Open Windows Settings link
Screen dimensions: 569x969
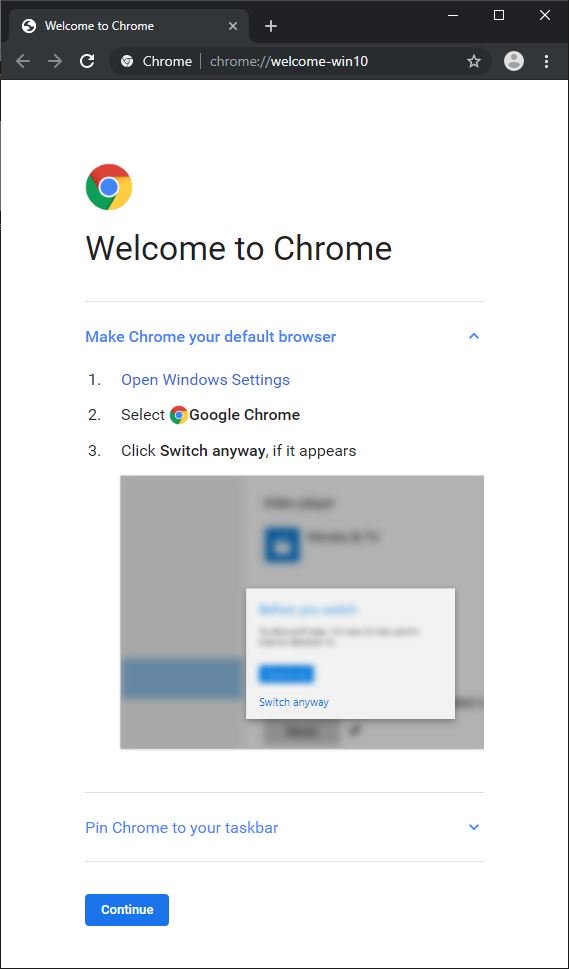pos(205,379)
